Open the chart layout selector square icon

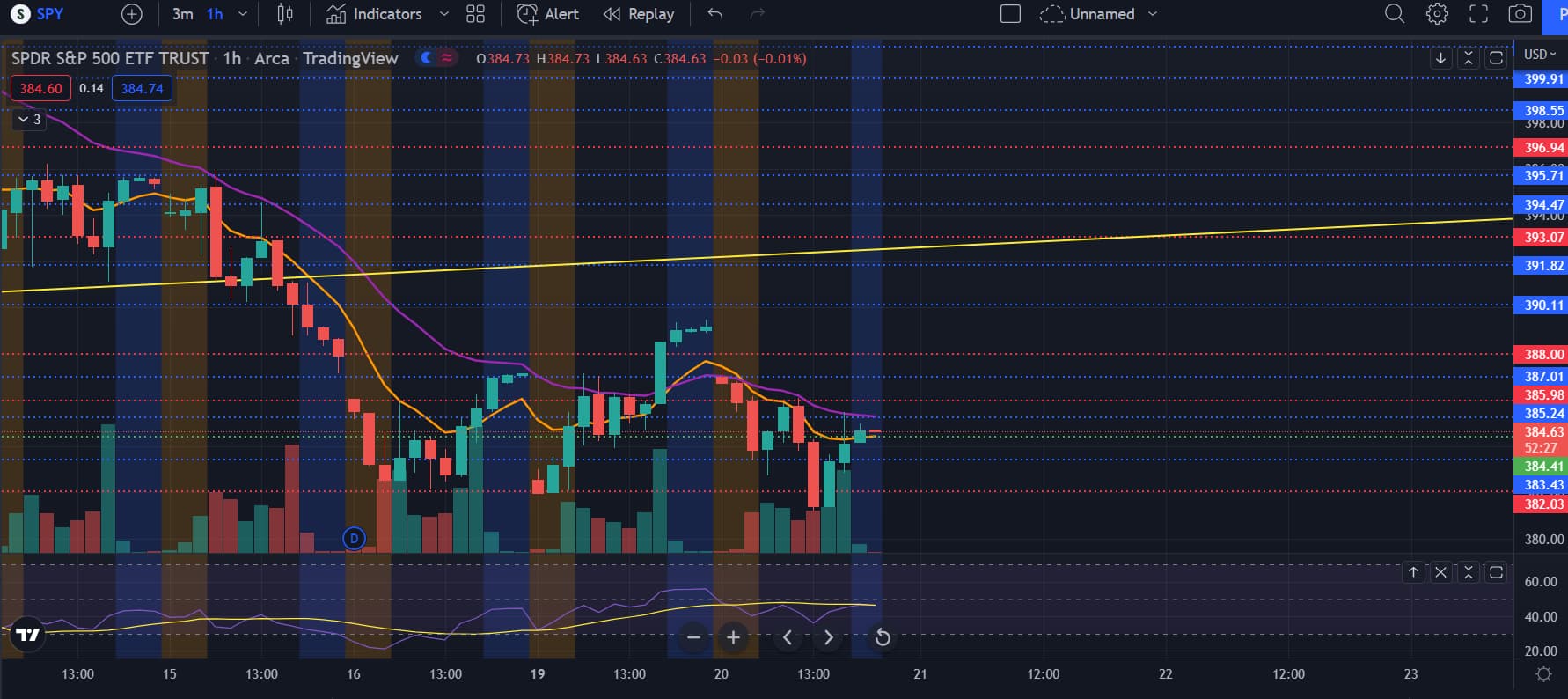(1011, 14)
